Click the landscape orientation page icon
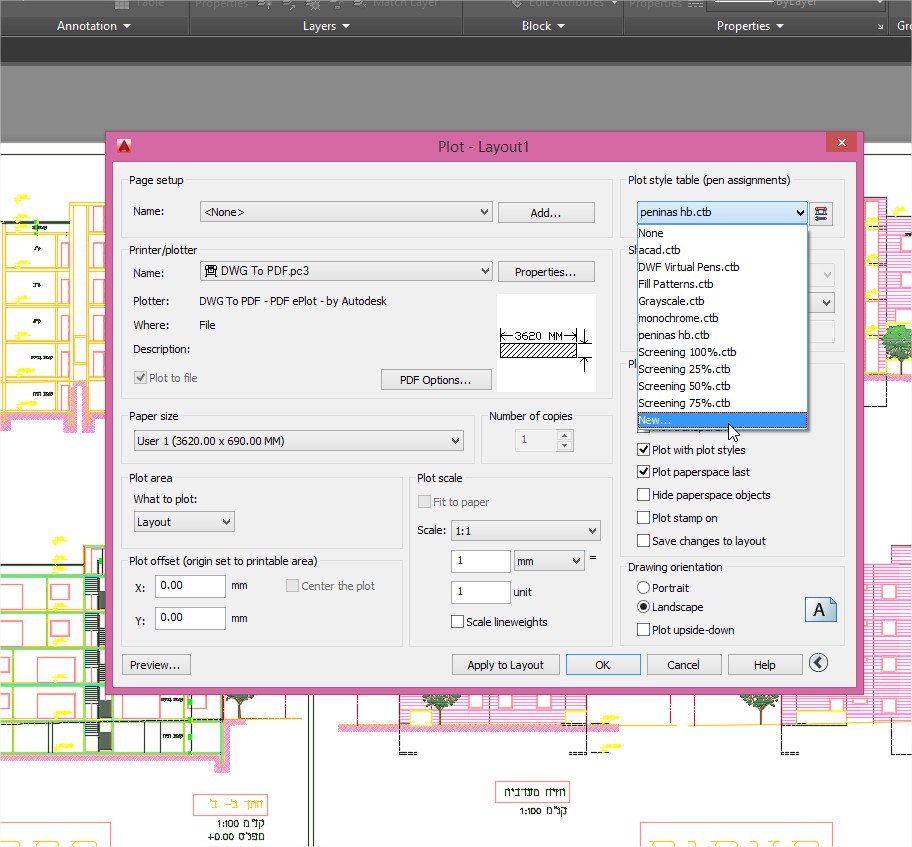This screenshot has height=847, width=912. pyautogui.click(x=820, y=610)
